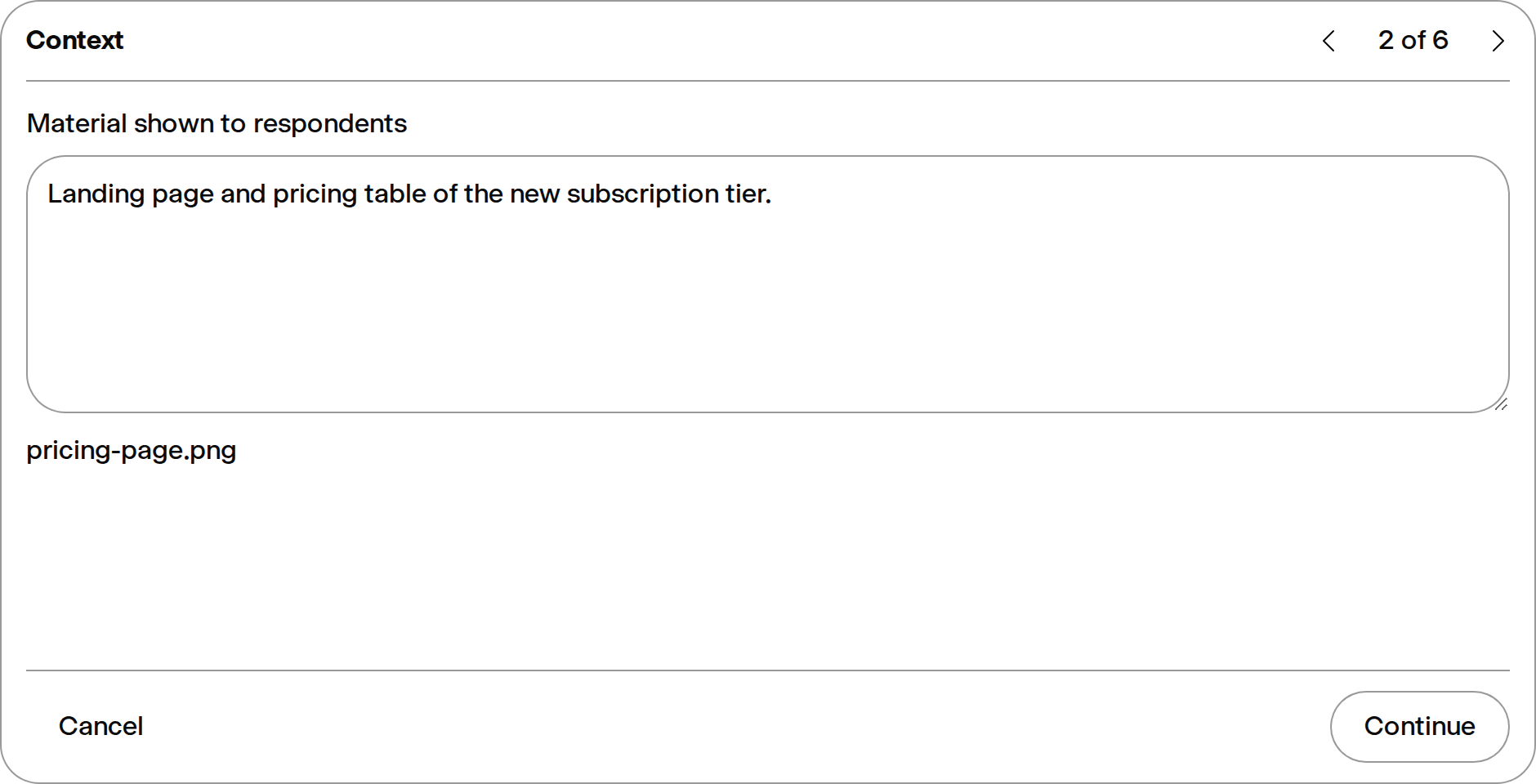The height and width of the screenshot is (784, 1536).
Task: Navigate forward to step 3 of 6
Action: 1498,41
